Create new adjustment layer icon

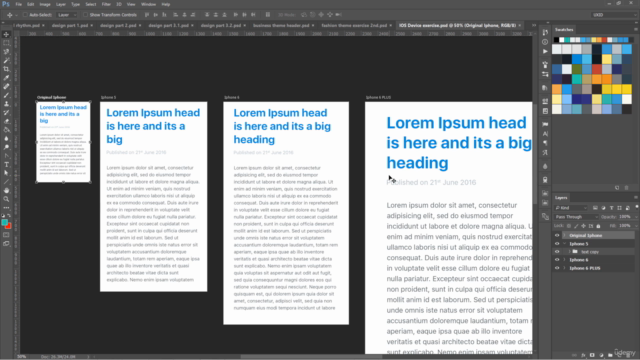601,355
